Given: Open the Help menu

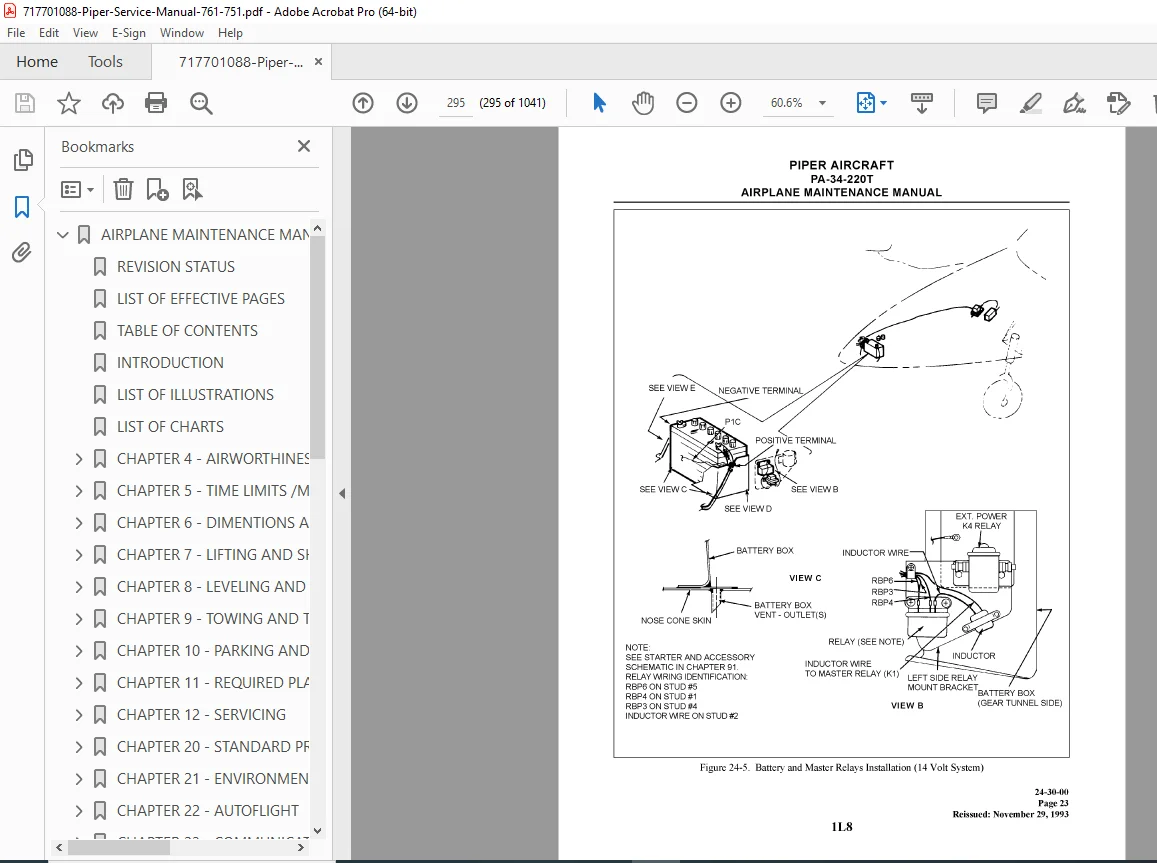Looking at the screenshot, I should (x=230, y=32).
